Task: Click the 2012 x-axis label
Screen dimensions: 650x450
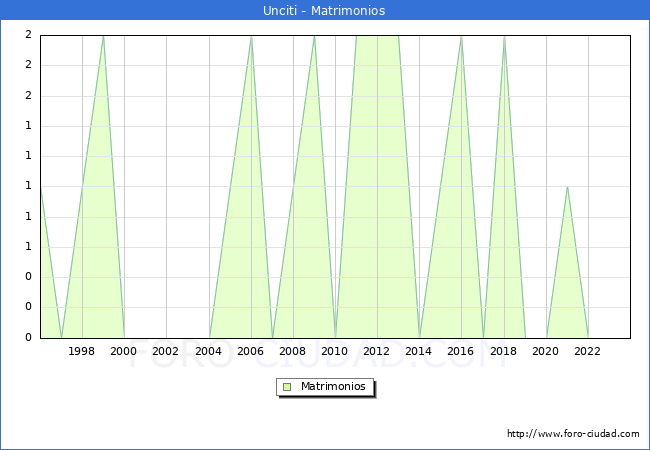Action: [x=376, y=351]
